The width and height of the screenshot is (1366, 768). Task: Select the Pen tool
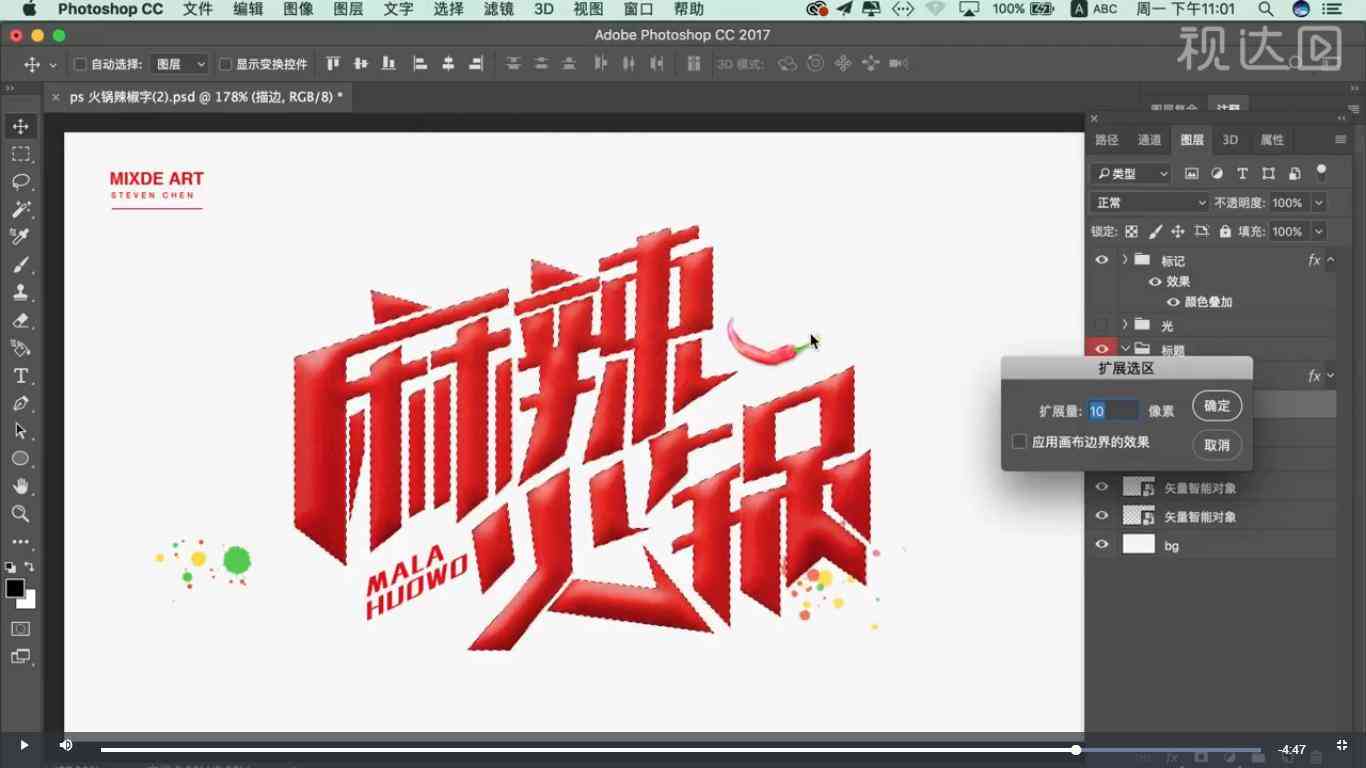(20, 404)
